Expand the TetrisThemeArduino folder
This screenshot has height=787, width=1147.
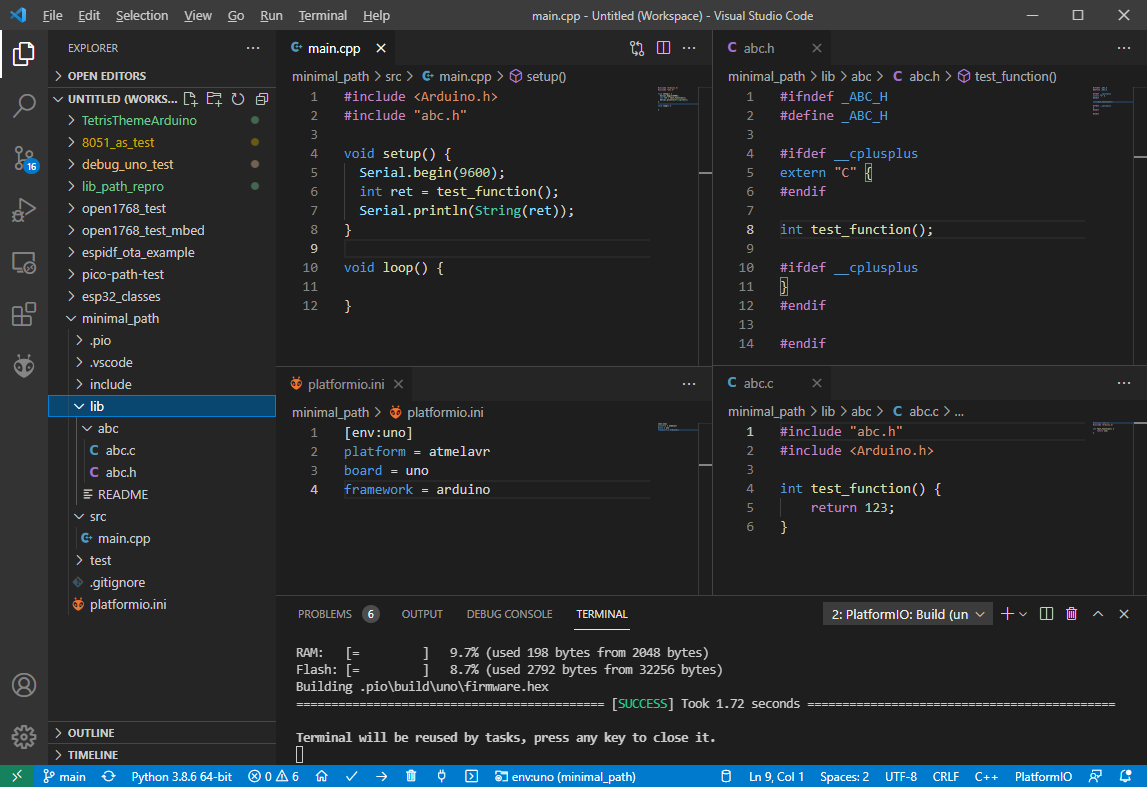pyautogui.click(x=139, y=120)
